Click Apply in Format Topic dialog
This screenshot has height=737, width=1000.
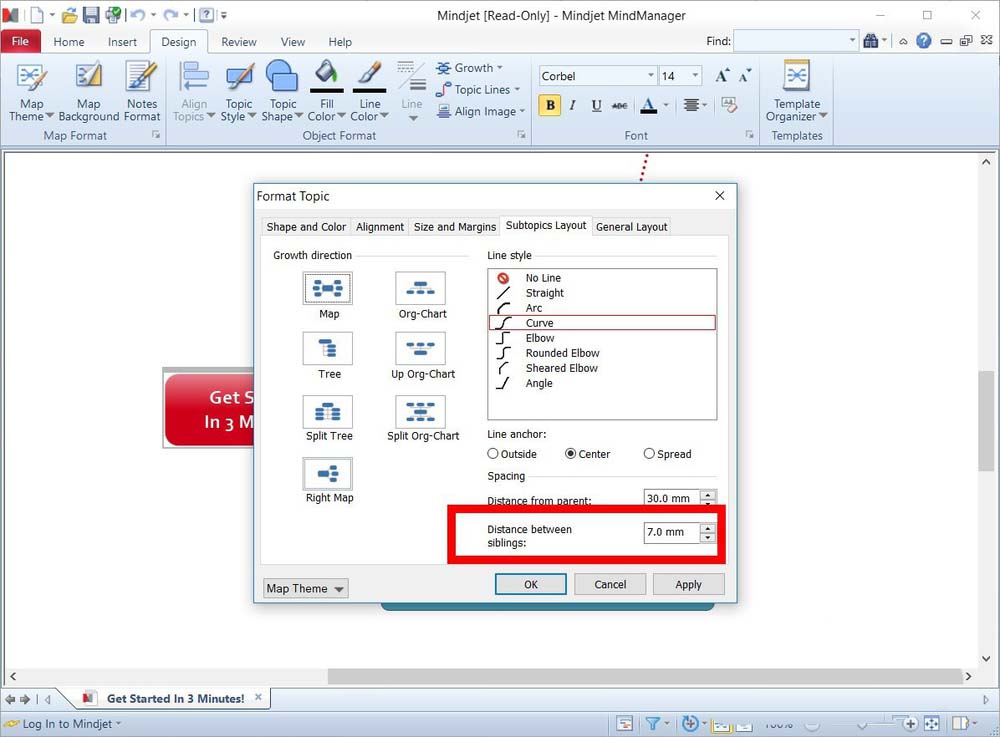pos(688,584)
